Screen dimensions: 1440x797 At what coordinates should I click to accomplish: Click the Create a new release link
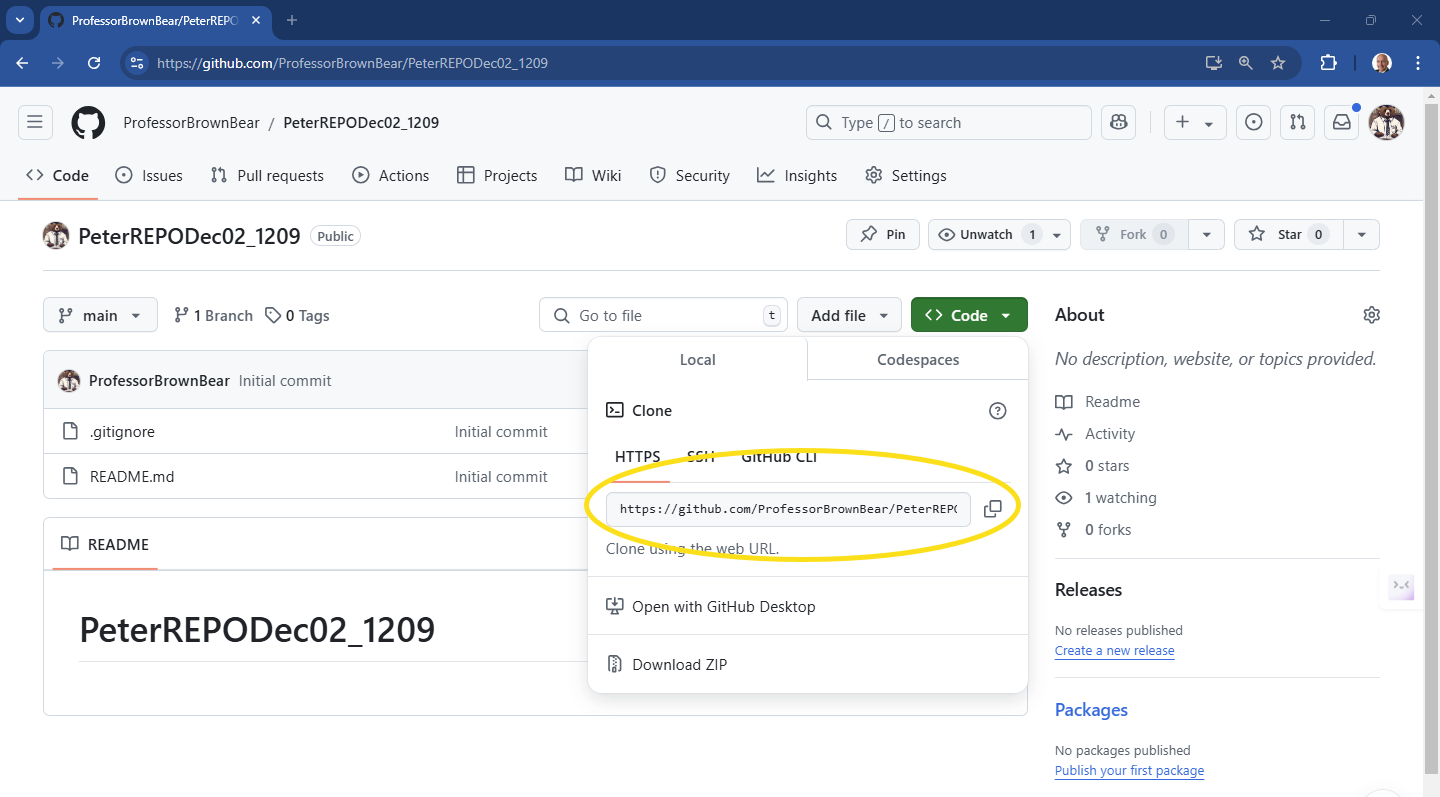[x=1114, y=651]
